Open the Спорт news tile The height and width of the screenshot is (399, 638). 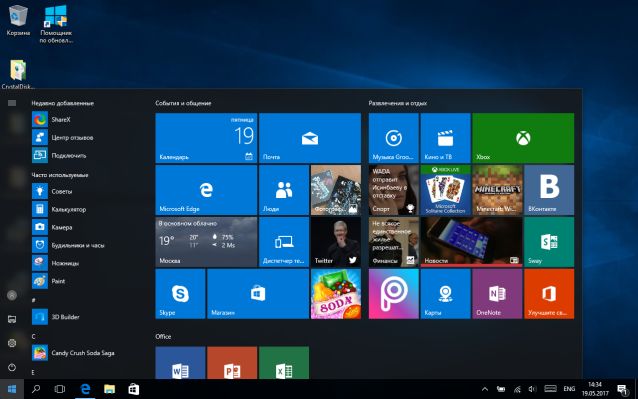pyautogui.click(x=393, y=190)
